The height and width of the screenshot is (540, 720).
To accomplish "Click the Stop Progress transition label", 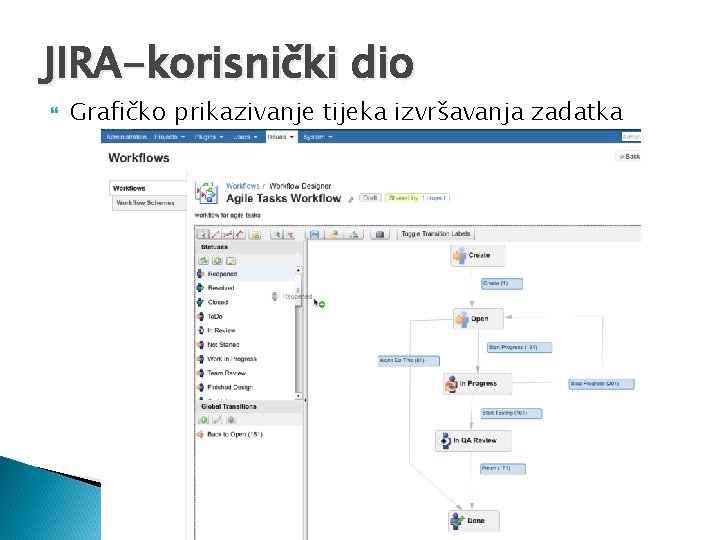I will point(601,383).
